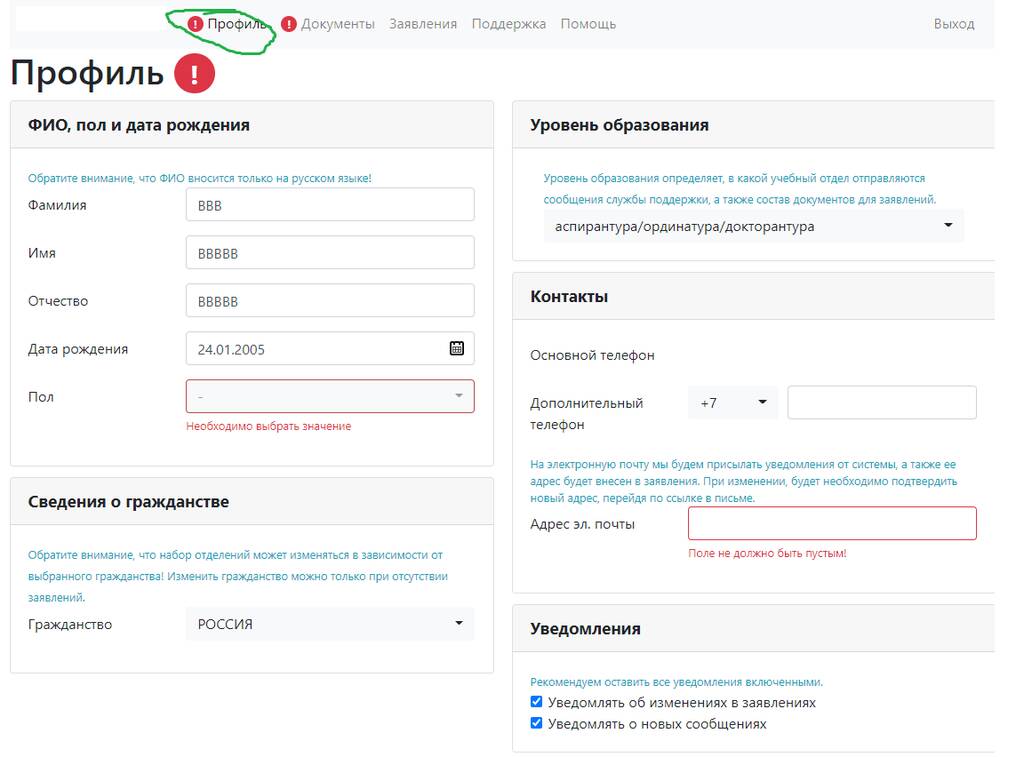Click the 'Основной телефон' label
The width and height of the screenshot is (1024, 757).
pyautogui.click(x=592, y=355)
